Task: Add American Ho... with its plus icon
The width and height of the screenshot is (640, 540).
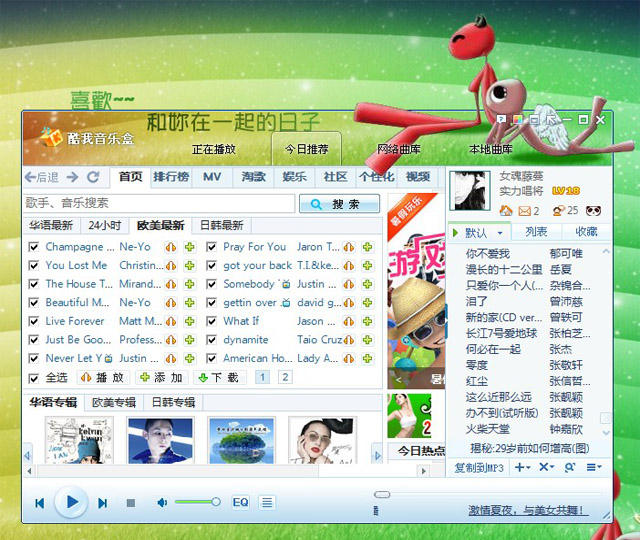Action: [367, 358]
